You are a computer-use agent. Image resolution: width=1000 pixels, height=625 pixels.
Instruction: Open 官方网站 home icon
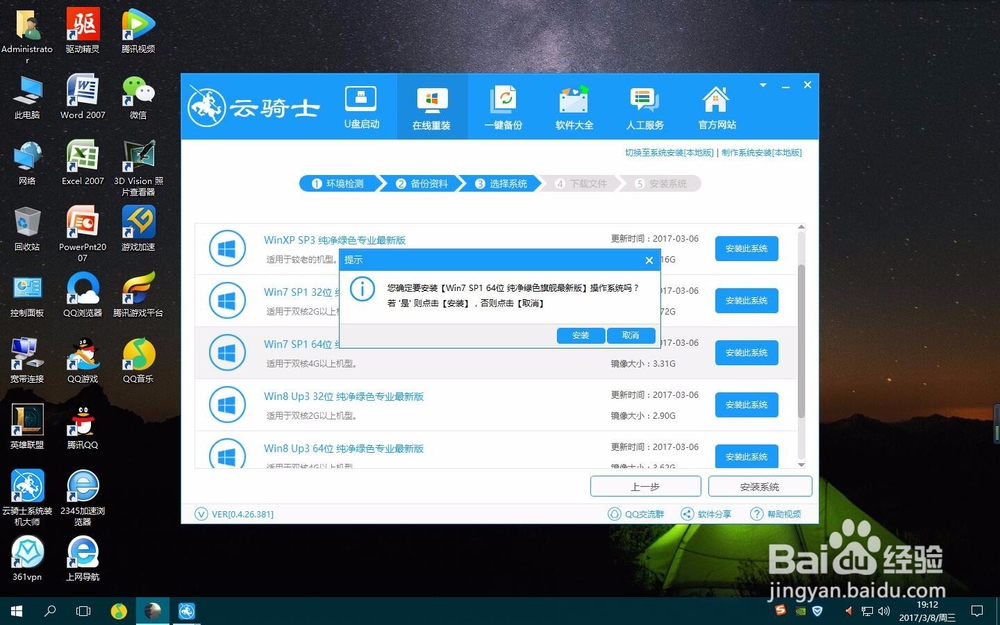click(716, 100)
